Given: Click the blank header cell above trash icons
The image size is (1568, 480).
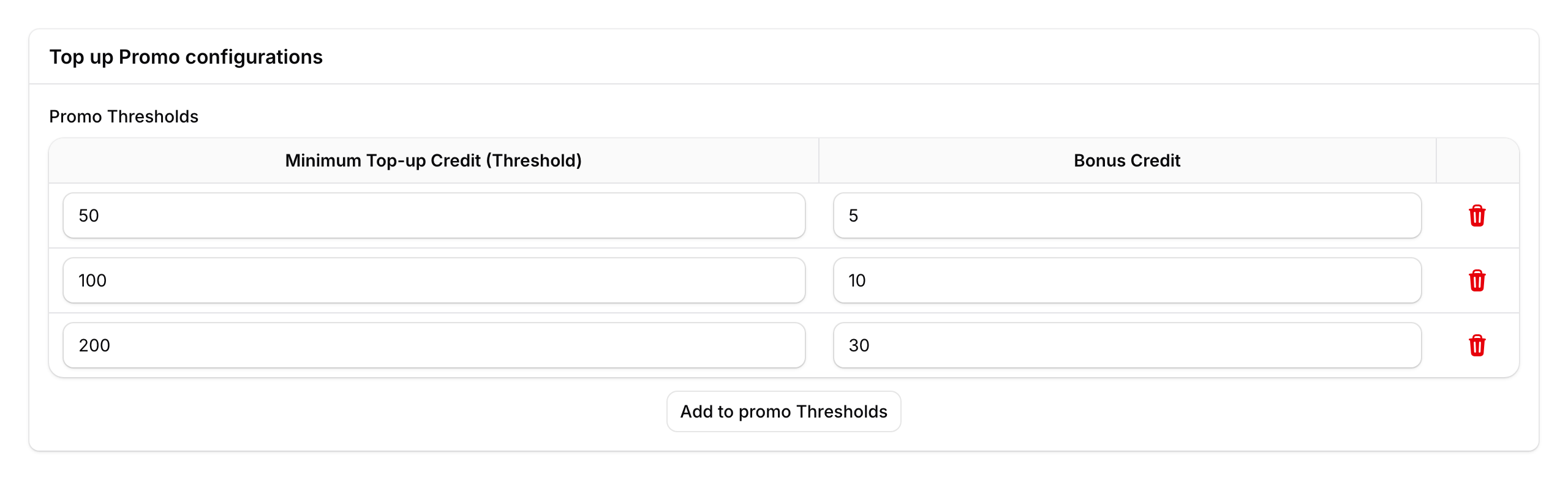Looking at the screenshot, I should tap(1477, 160).
